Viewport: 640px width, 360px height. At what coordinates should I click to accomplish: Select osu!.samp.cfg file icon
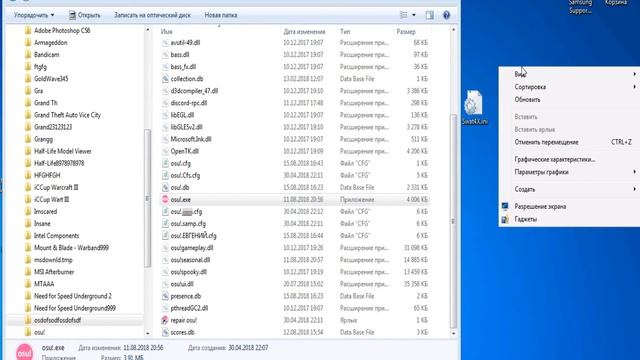[x=165, y=224]
